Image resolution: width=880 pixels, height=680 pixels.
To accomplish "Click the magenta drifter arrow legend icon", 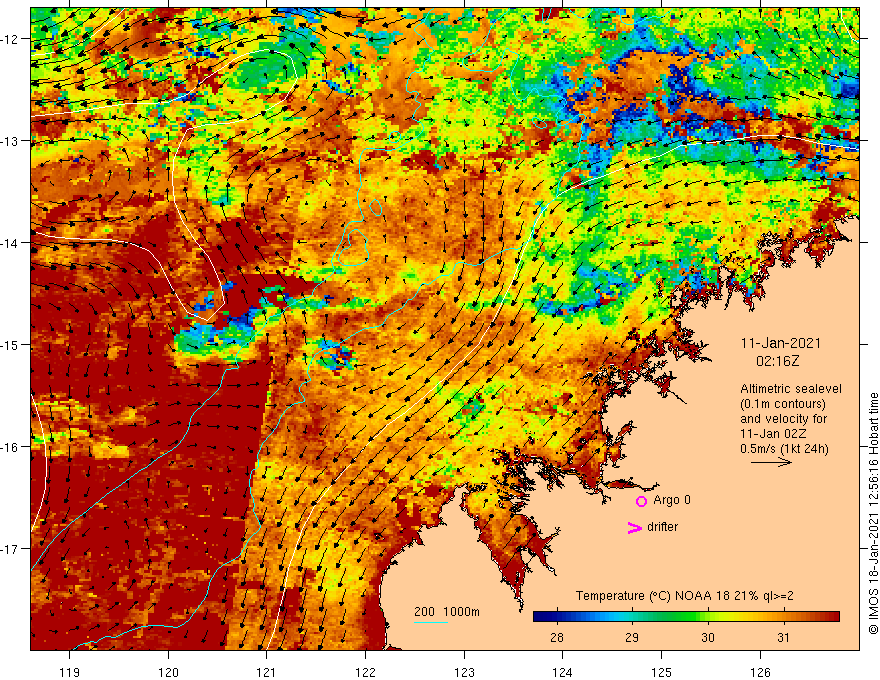I will 634,527.
